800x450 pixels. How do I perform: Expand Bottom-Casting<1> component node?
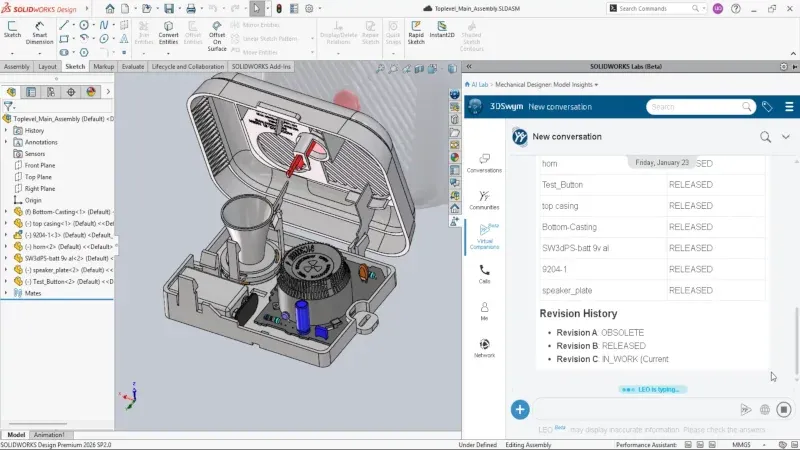point(6,212)
